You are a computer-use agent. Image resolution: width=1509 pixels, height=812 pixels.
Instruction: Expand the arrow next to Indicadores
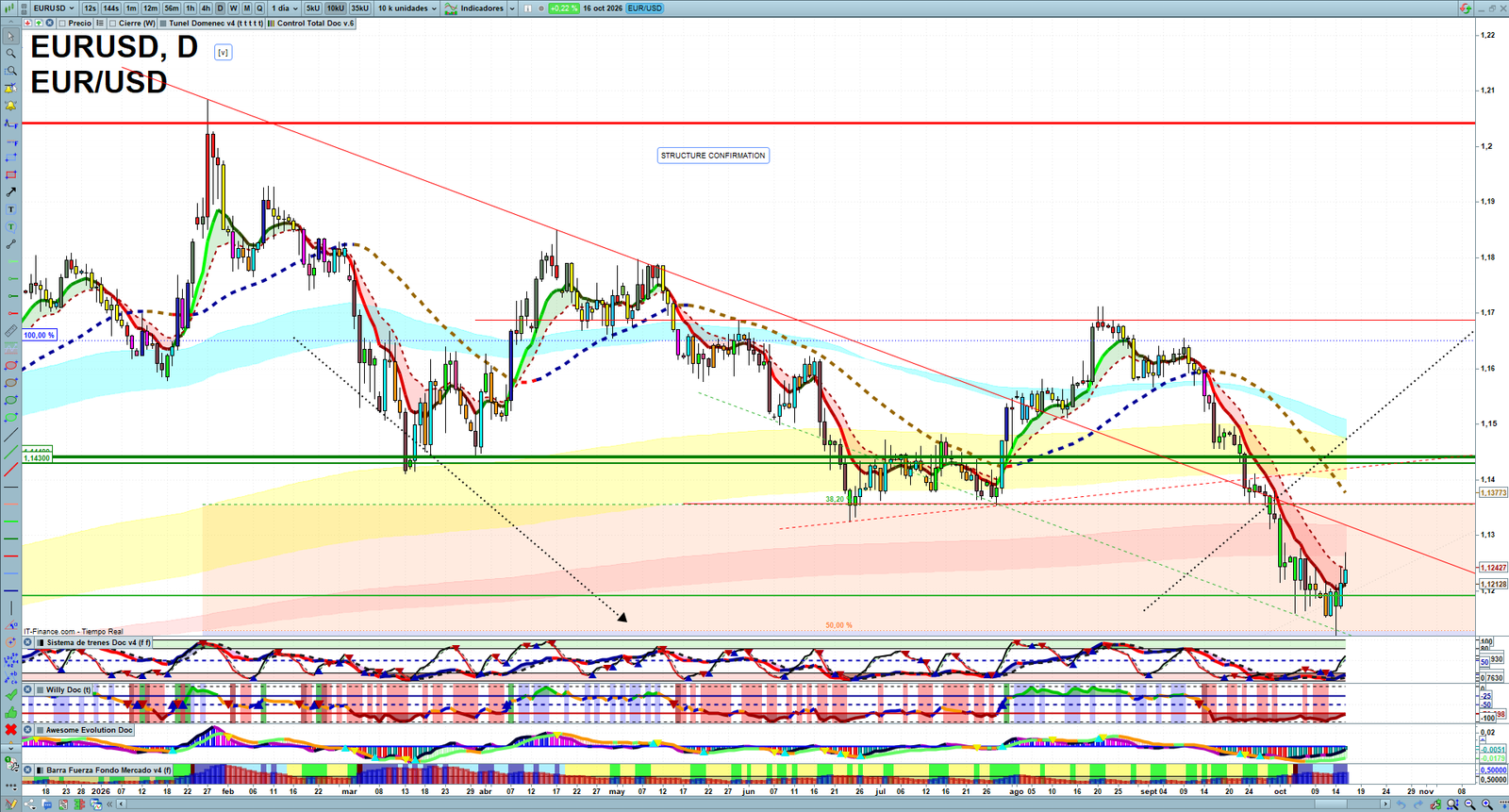coord(512,8)
